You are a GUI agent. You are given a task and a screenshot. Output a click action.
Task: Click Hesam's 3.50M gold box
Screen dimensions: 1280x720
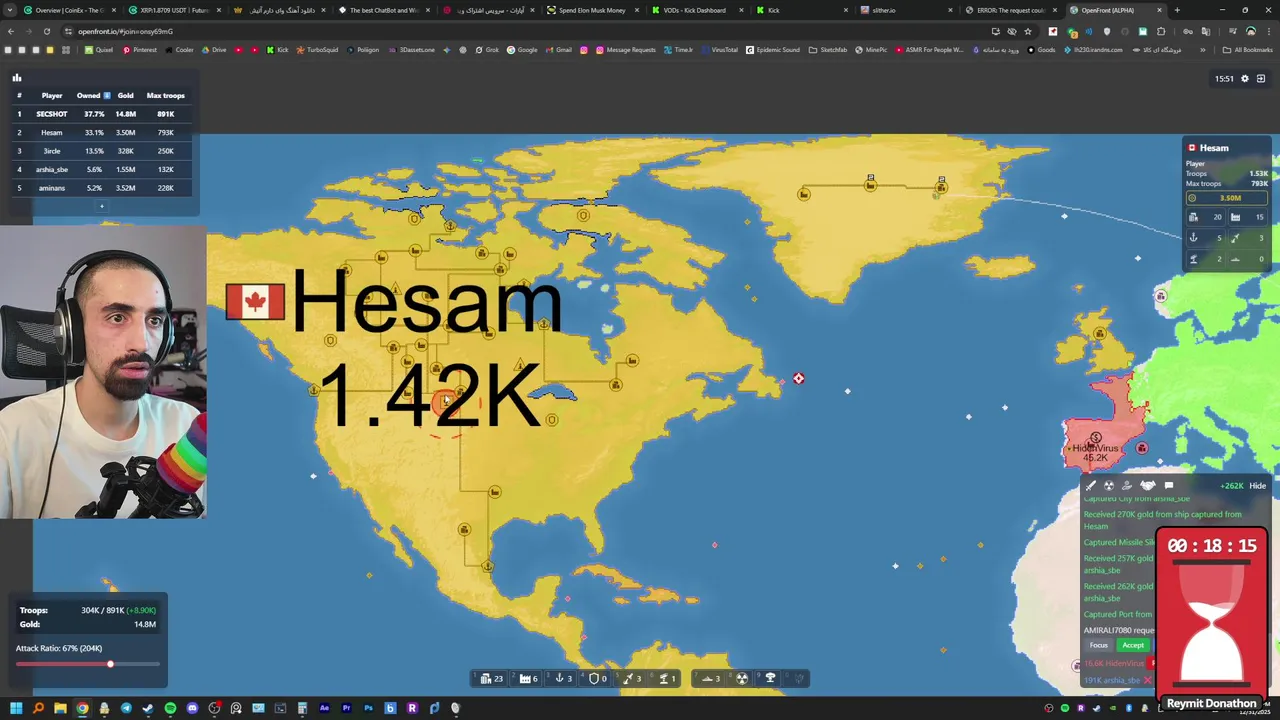(x=1228, y=198)
